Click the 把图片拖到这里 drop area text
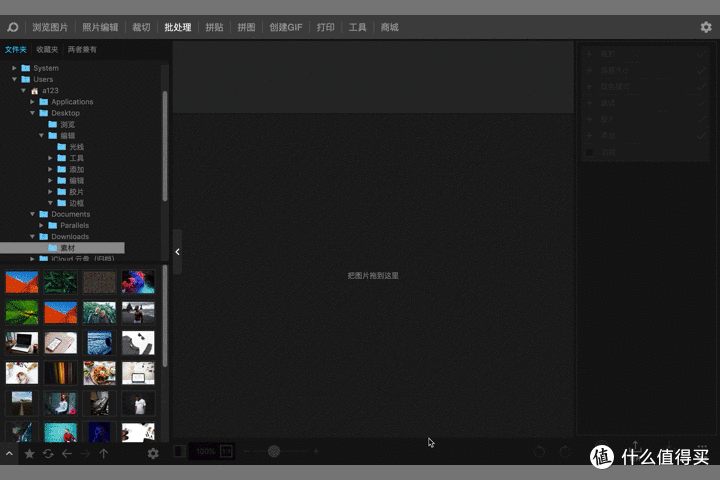Image resolution: width=720 pixels, height=480 pixels. [x=373, y=276]
